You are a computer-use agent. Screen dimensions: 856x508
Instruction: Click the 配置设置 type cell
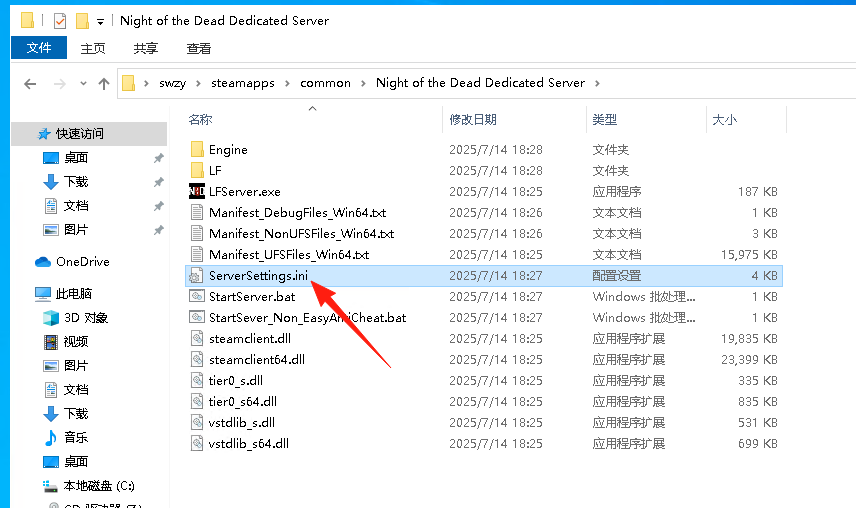click(617, 276)
